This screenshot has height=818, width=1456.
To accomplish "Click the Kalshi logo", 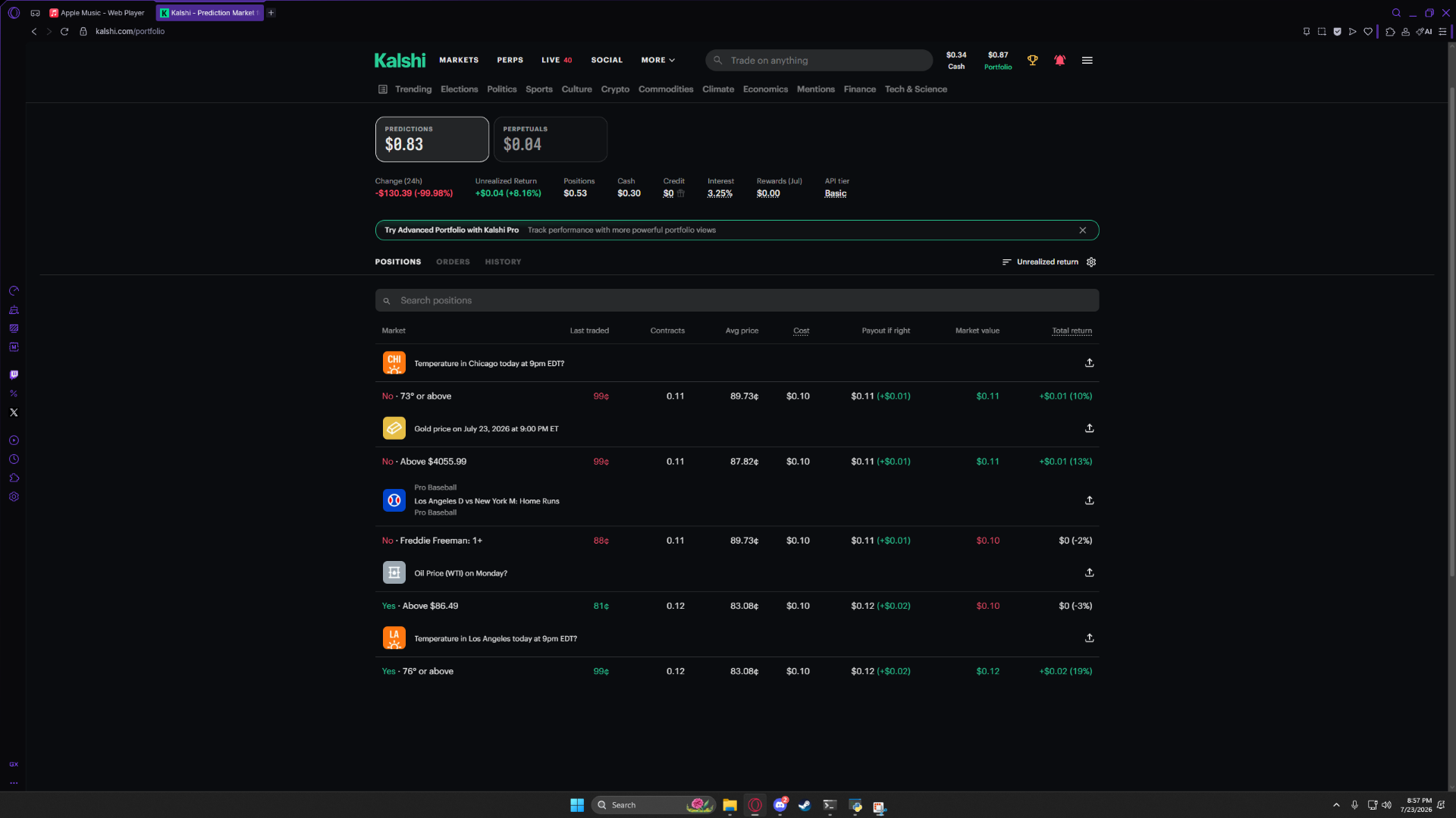I will [400, 61].
